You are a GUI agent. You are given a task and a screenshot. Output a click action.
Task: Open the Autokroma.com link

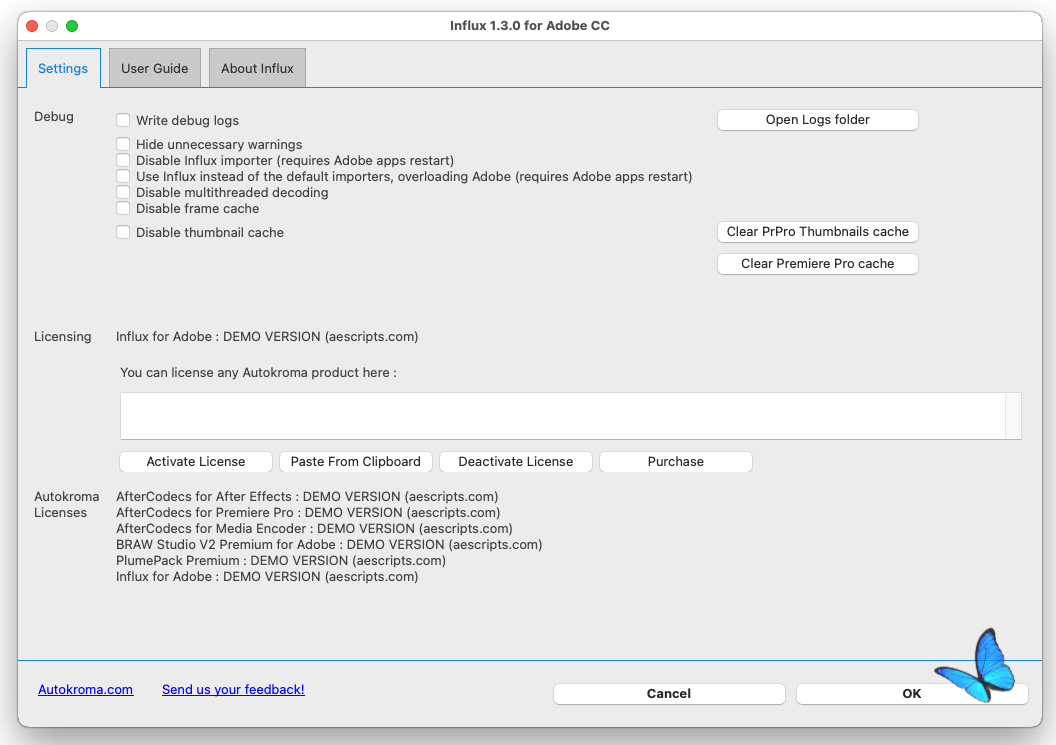(86, 690)
